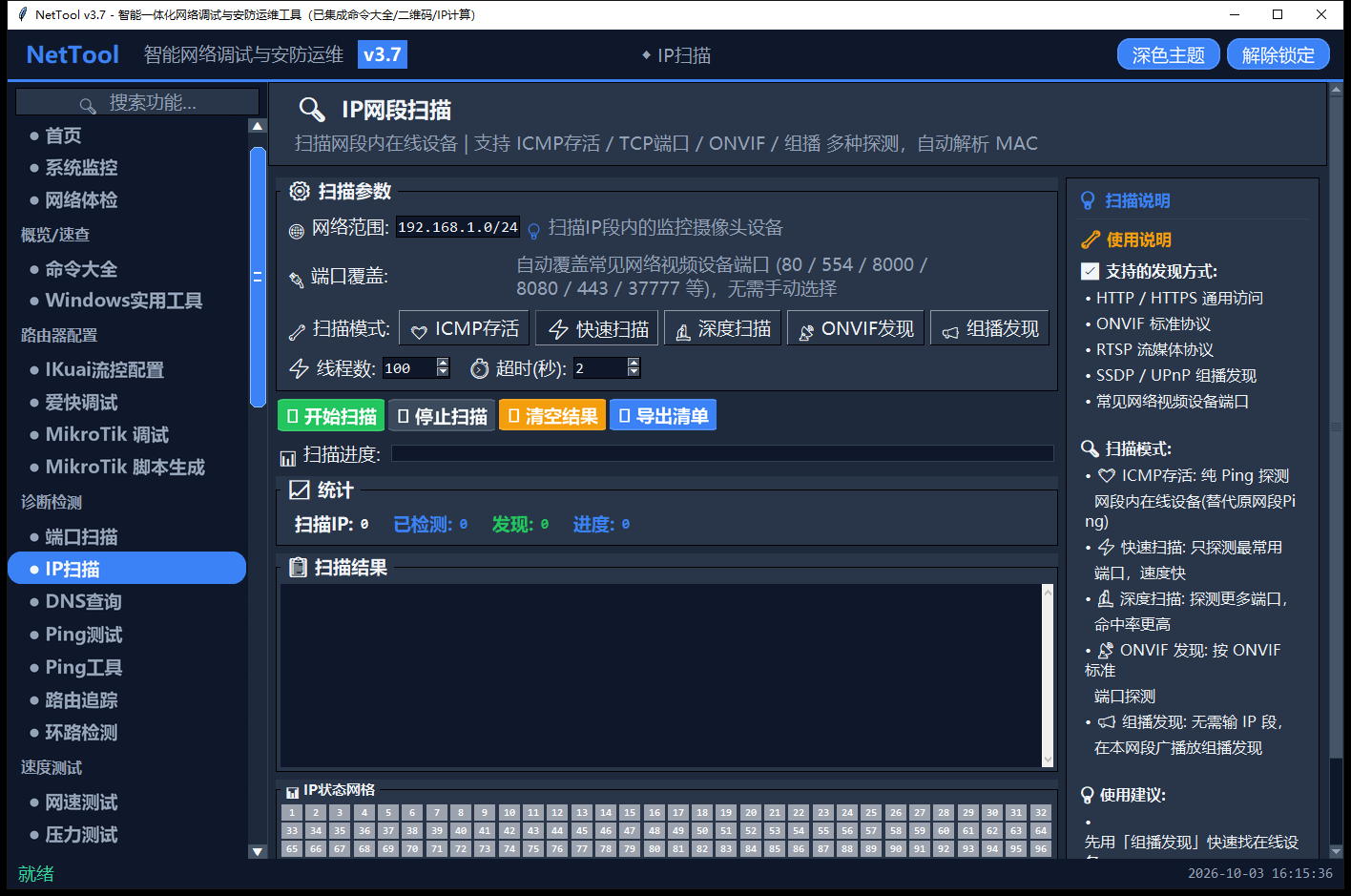
Task: Click the 搜索功能 search box
Action: click(x=137, y=102)
